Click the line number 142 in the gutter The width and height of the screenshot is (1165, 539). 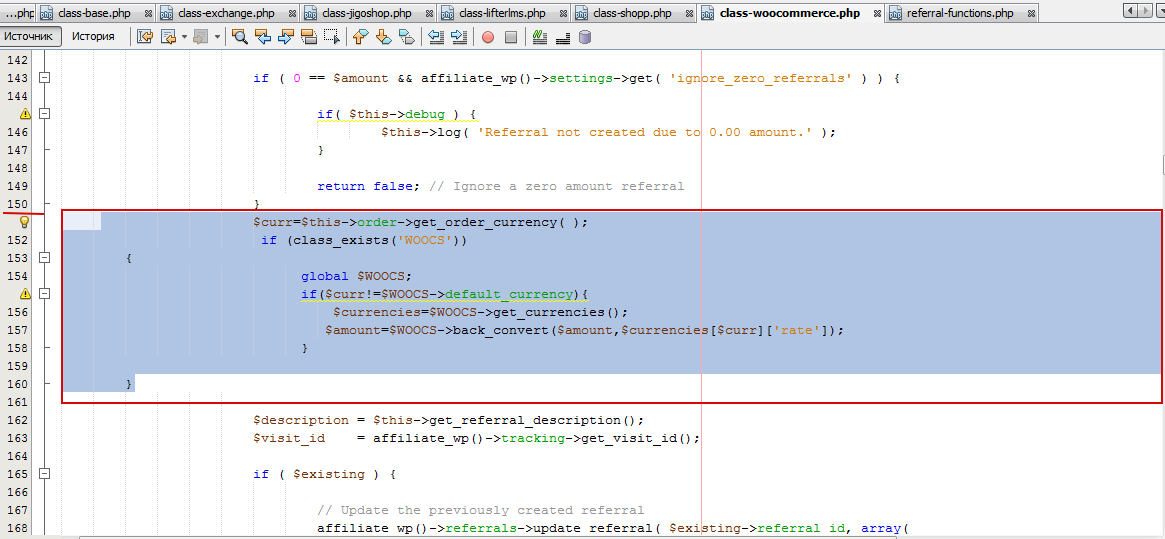pyautogui.click(x=16, y=60)
